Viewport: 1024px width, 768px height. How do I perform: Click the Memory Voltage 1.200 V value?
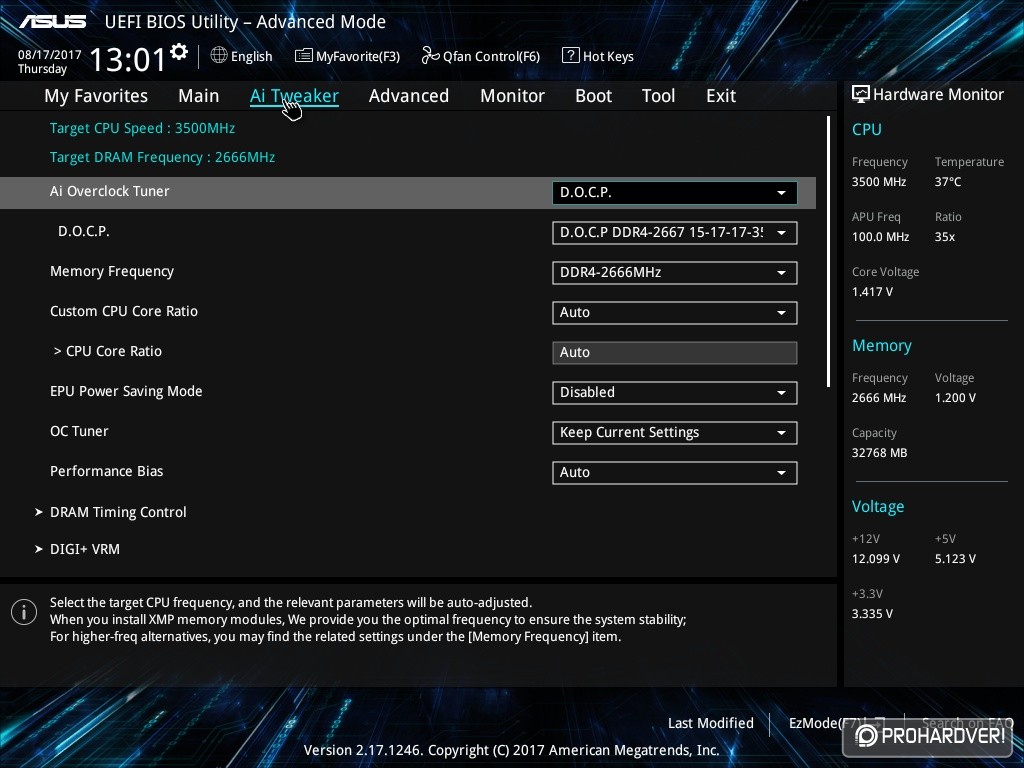(955, 398)
